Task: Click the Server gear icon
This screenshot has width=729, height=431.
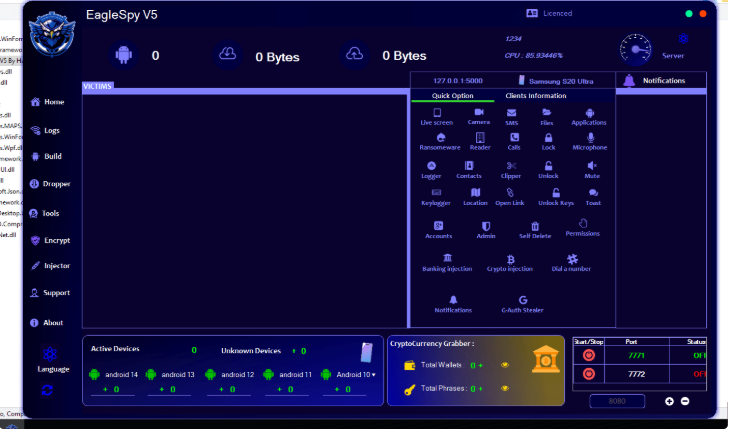Action: (x=683, y=39)
